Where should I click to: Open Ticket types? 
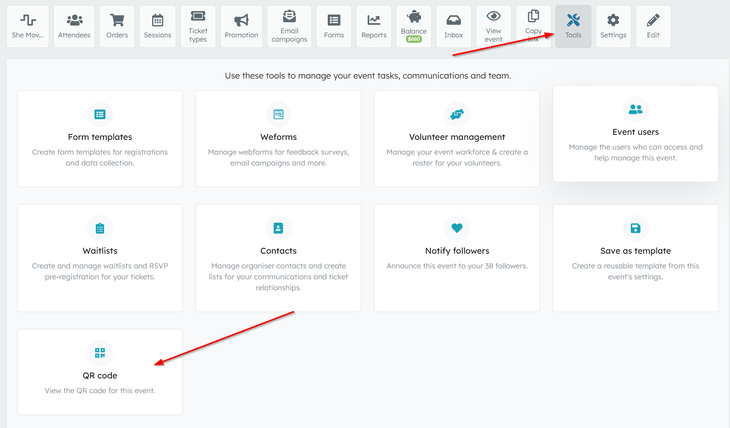point(198,26)
